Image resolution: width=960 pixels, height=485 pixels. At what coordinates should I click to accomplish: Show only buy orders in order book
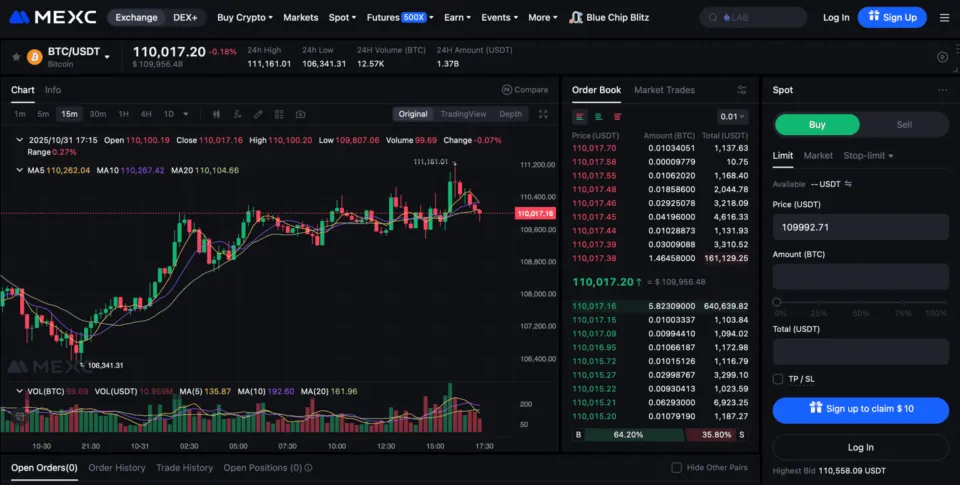coord(599,116)
